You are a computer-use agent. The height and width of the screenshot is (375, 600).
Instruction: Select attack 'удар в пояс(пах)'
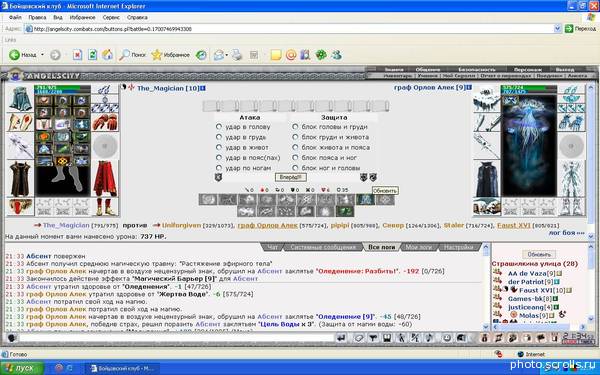[218, 157]
